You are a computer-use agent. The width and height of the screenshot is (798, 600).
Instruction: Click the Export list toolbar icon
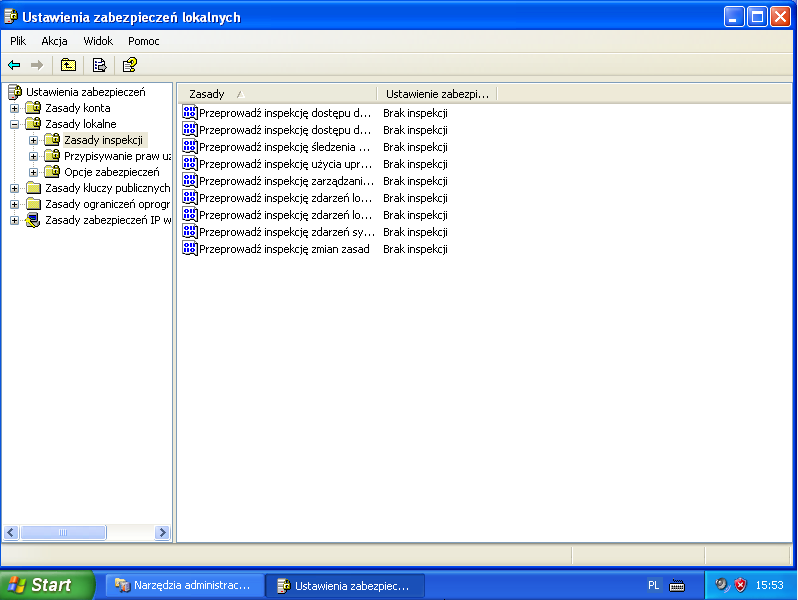tap(99, 65)
